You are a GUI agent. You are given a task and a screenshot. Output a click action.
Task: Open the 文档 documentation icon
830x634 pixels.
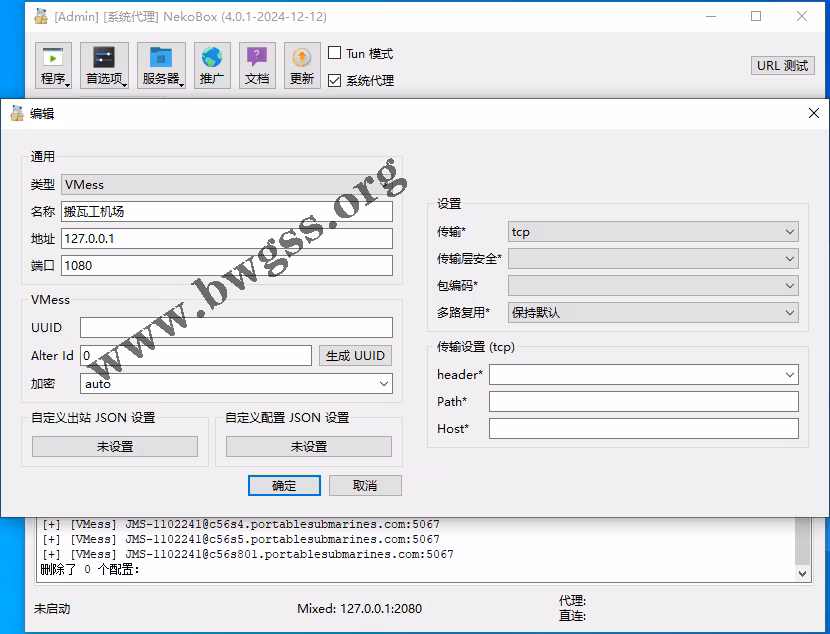(257, 65)
